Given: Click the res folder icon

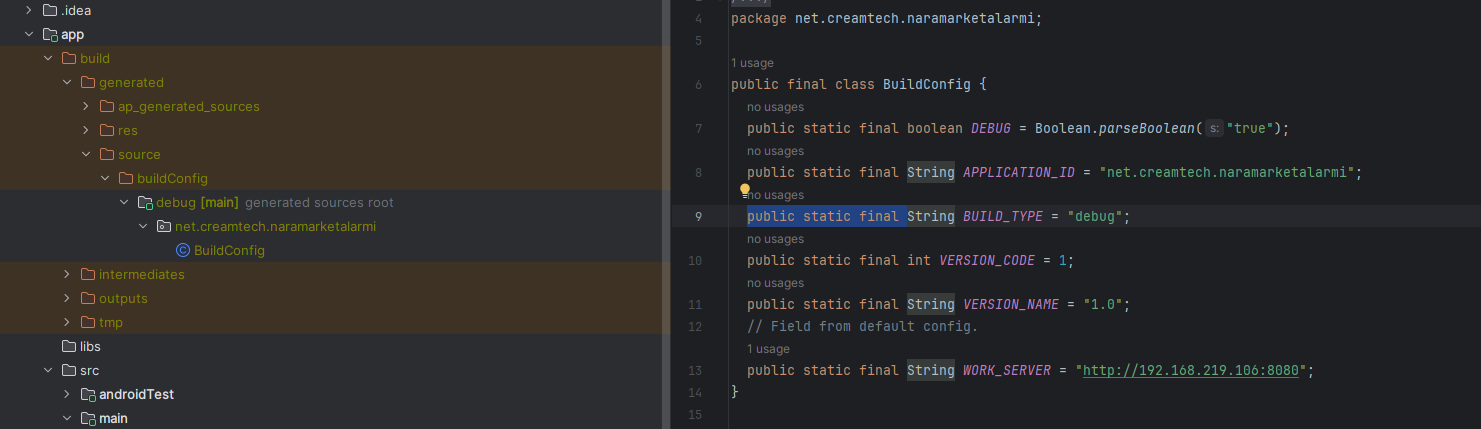Looking at the screenshot, I should pyautogui.click(x=107, y=130).
